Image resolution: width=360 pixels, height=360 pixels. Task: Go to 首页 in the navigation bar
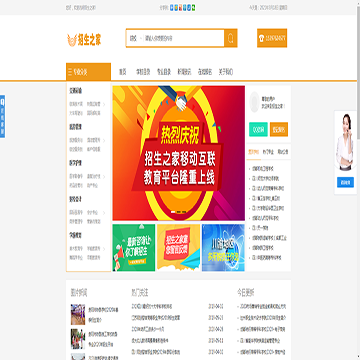coord(123,72)
